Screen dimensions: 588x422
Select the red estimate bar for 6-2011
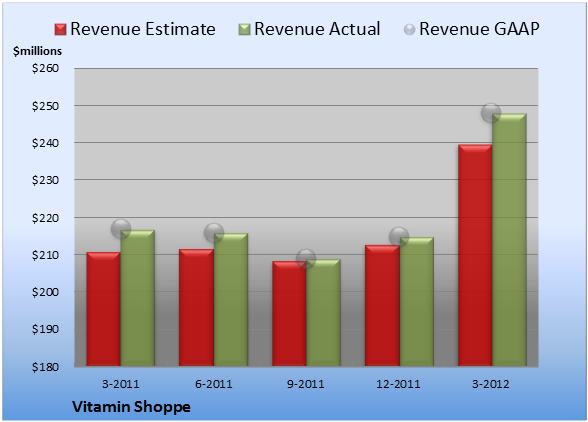click(196, 308)
